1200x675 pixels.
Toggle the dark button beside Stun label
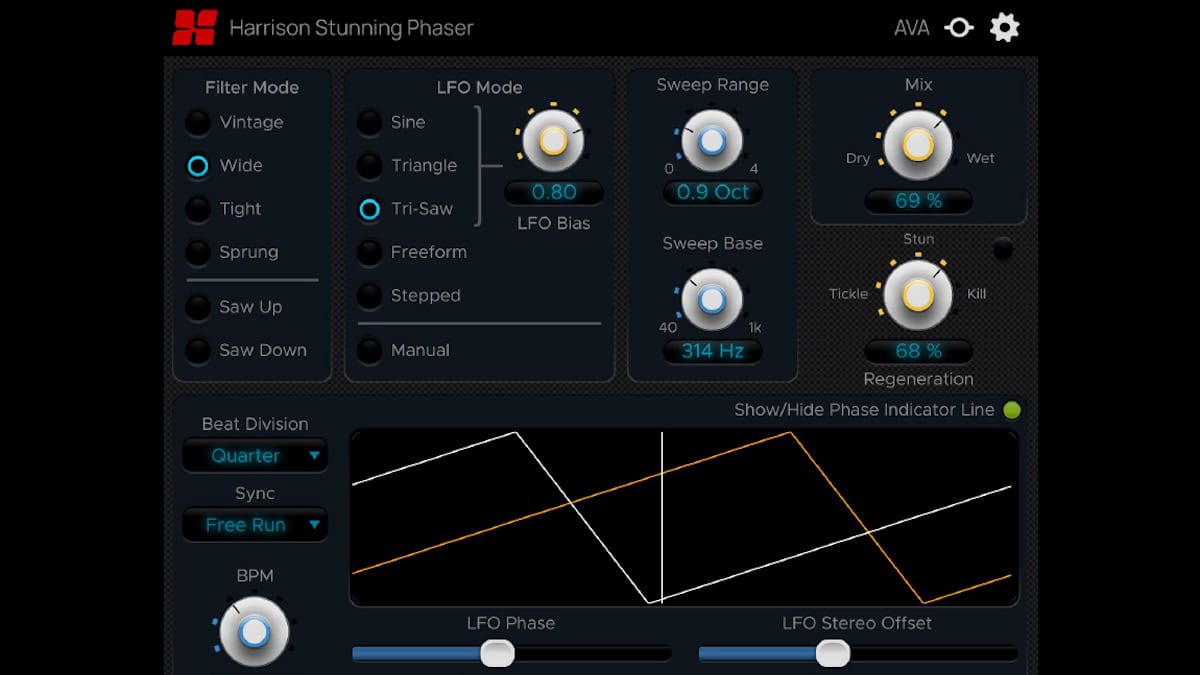pos(1003,249)
